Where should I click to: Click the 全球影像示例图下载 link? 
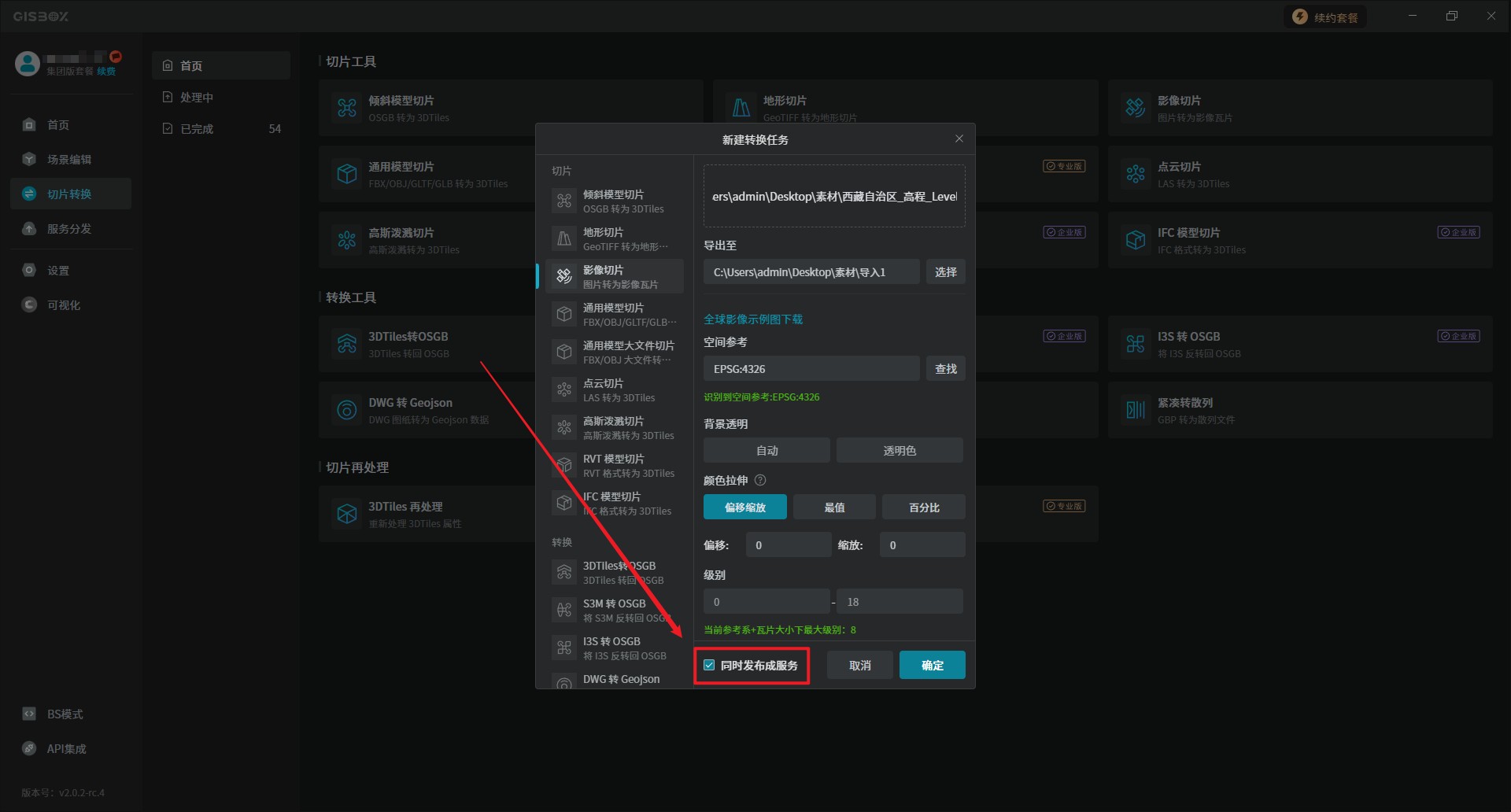(x=753, y=319)
